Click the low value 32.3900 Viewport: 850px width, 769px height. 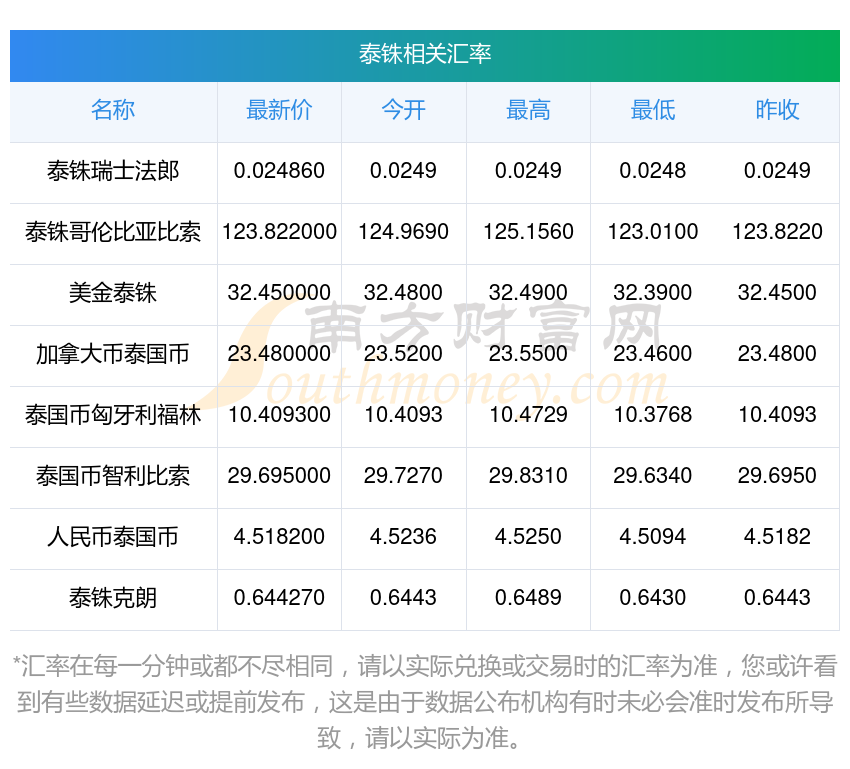coord(653,293)
